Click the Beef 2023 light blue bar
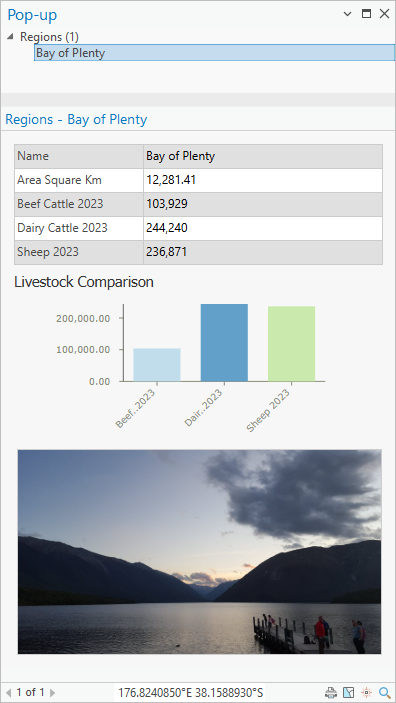The height and width of the screenshot is (703, 396). click(157, 365)
